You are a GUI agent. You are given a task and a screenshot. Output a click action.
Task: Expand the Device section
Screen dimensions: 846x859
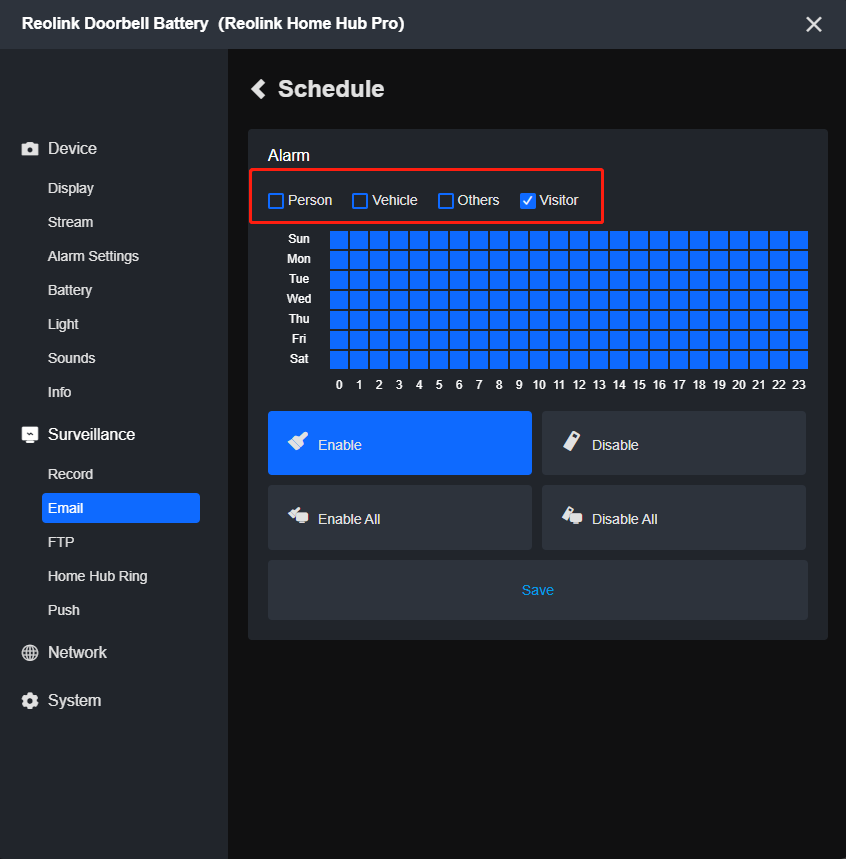click(x=72, y=148)
